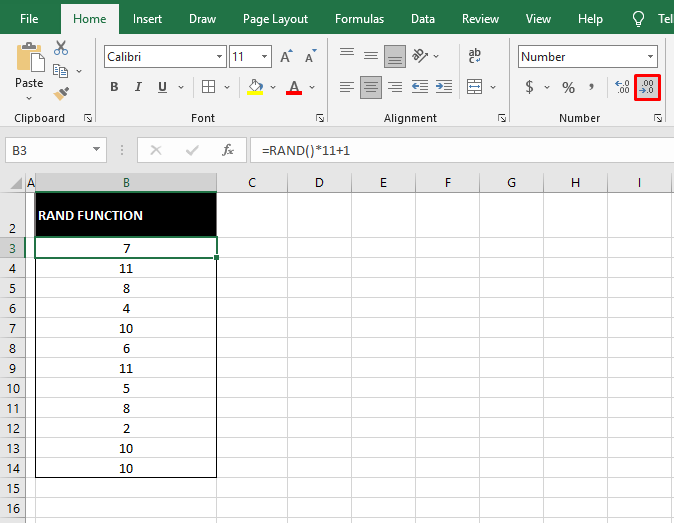Open Alignment group dialog launcher

pos(502,118)
